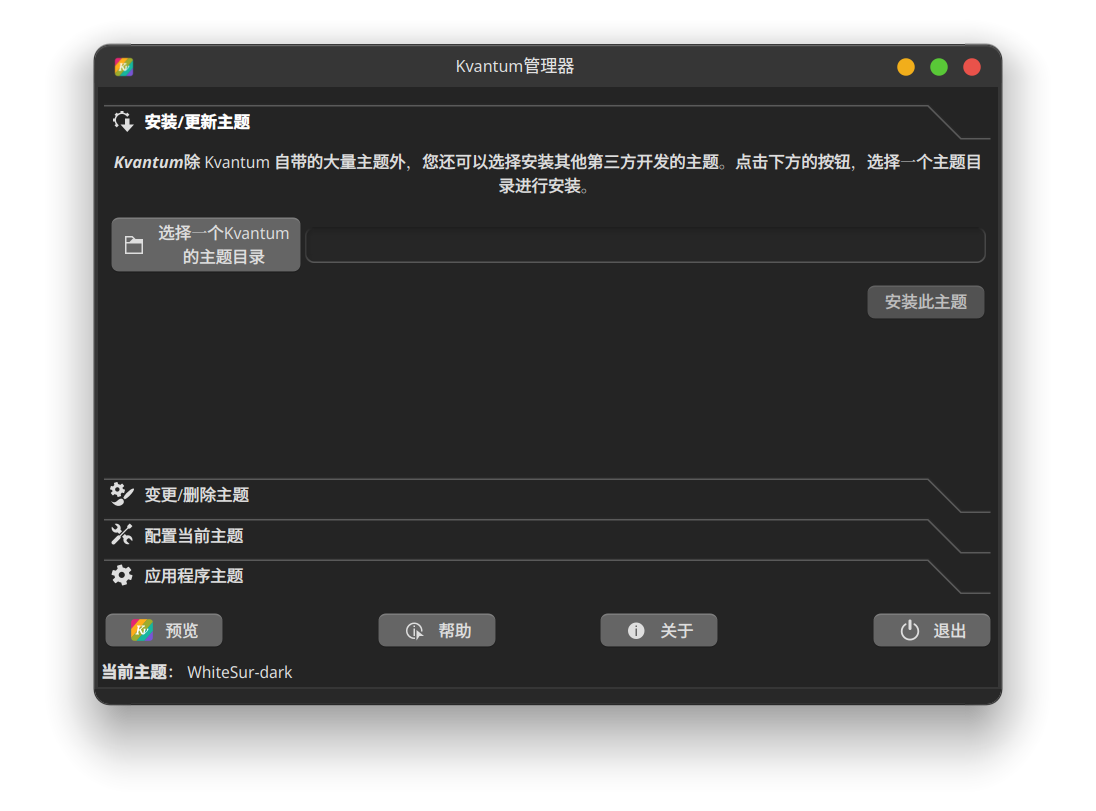Expand the 配置当前主题 section
Image resolution: width=1096 pixels, height=811 pixels.
(x=194, y=536)
